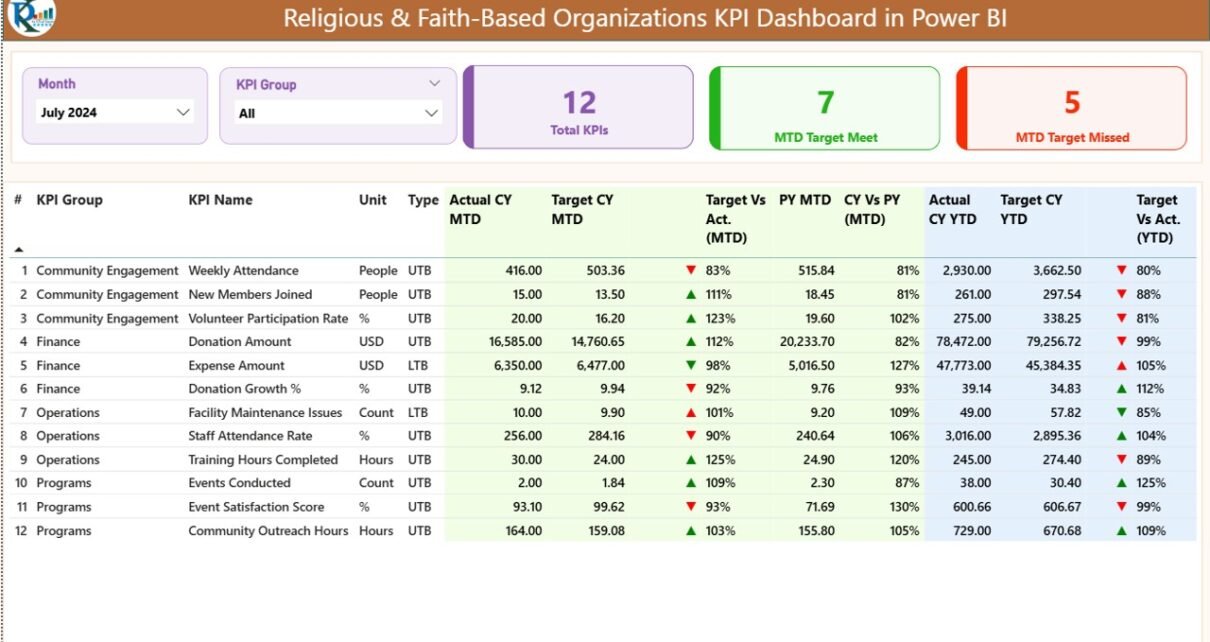Select the MTD Target Missed card
1210x642 pixels.
click(1071, 108)
